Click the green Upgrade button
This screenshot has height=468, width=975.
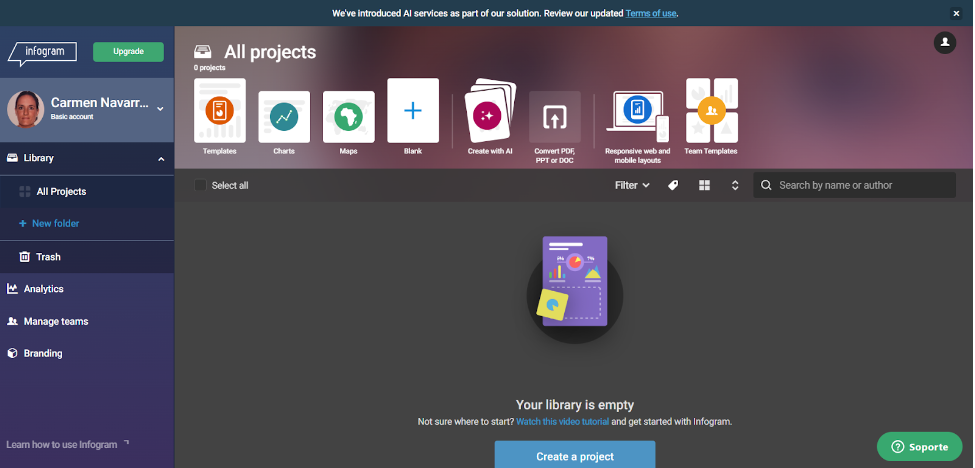(128, 51)
